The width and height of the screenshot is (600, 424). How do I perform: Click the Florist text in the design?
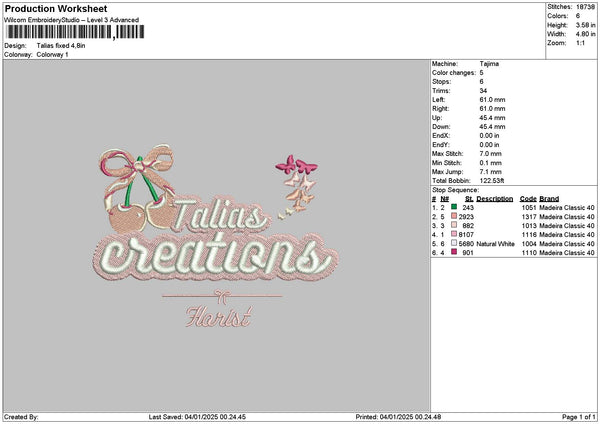click(x=217, y=320)
